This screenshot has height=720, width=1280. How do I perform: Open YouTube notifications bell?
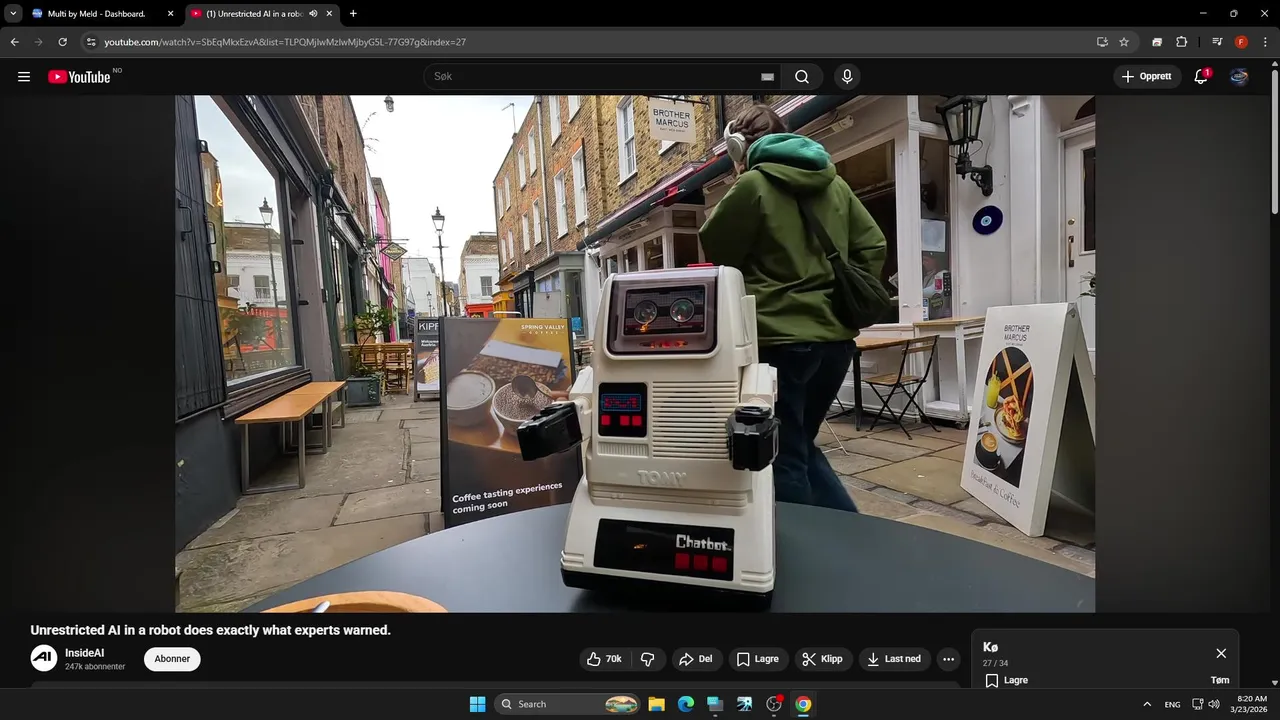pos(1201,77)
